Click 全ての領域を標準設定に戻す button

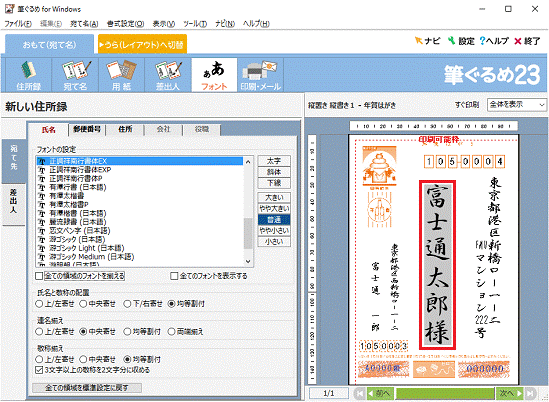tap(87, 388)
